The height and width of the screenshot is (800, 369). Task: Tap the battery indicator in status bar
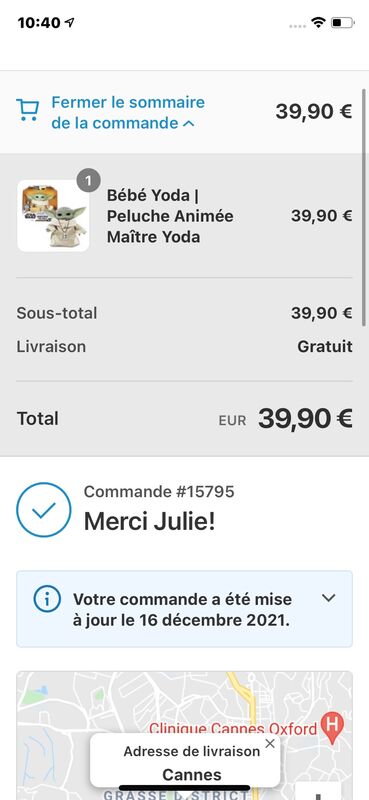[x=342, y=23]
